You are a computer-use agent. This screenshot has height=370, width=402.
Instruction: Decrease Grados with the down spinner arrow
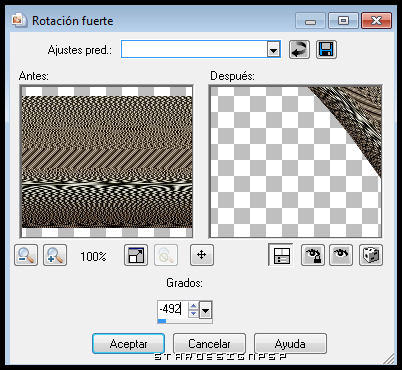(193, 314)
